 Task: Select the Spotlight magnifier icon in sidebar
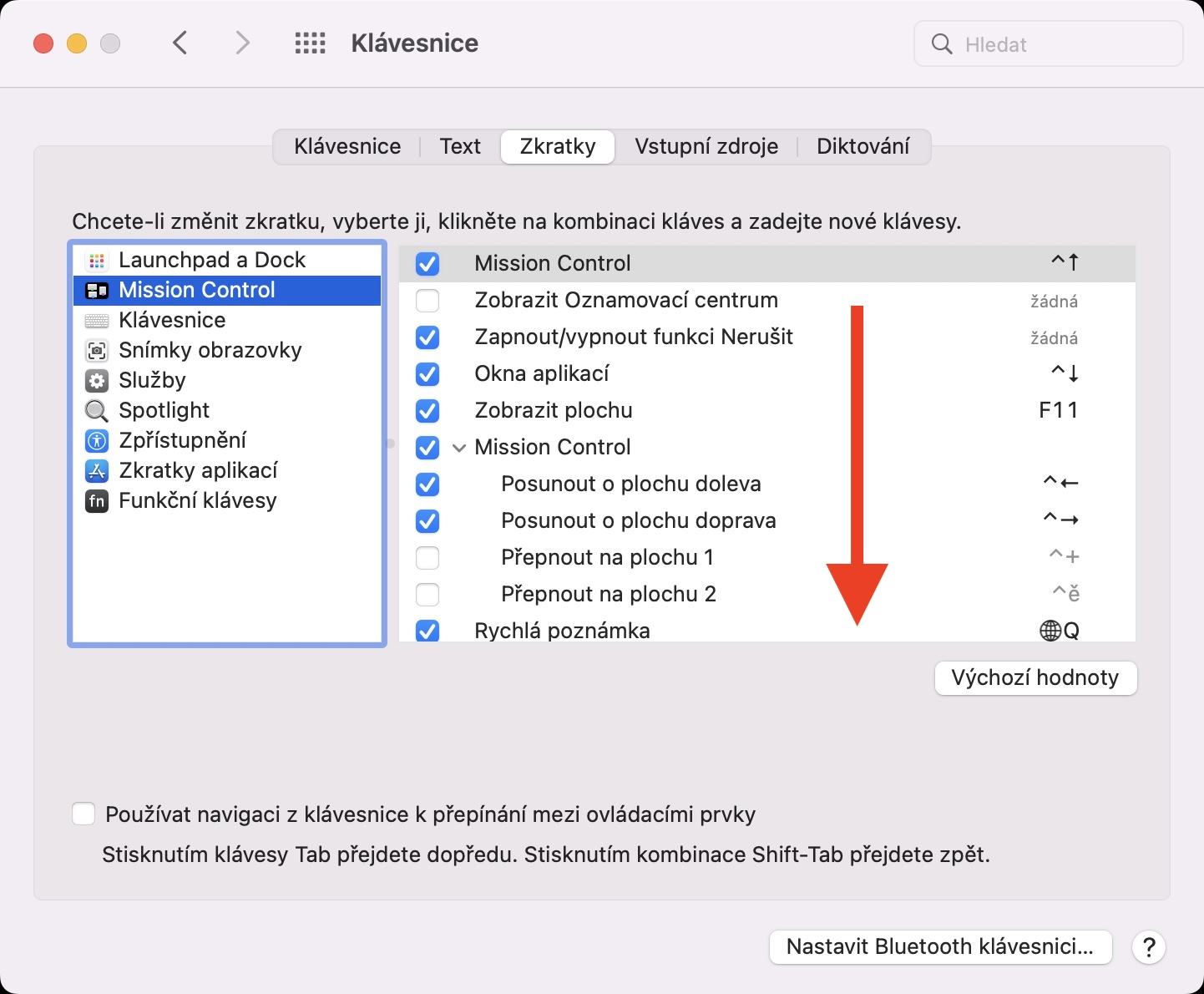click(x=97, y=411)
